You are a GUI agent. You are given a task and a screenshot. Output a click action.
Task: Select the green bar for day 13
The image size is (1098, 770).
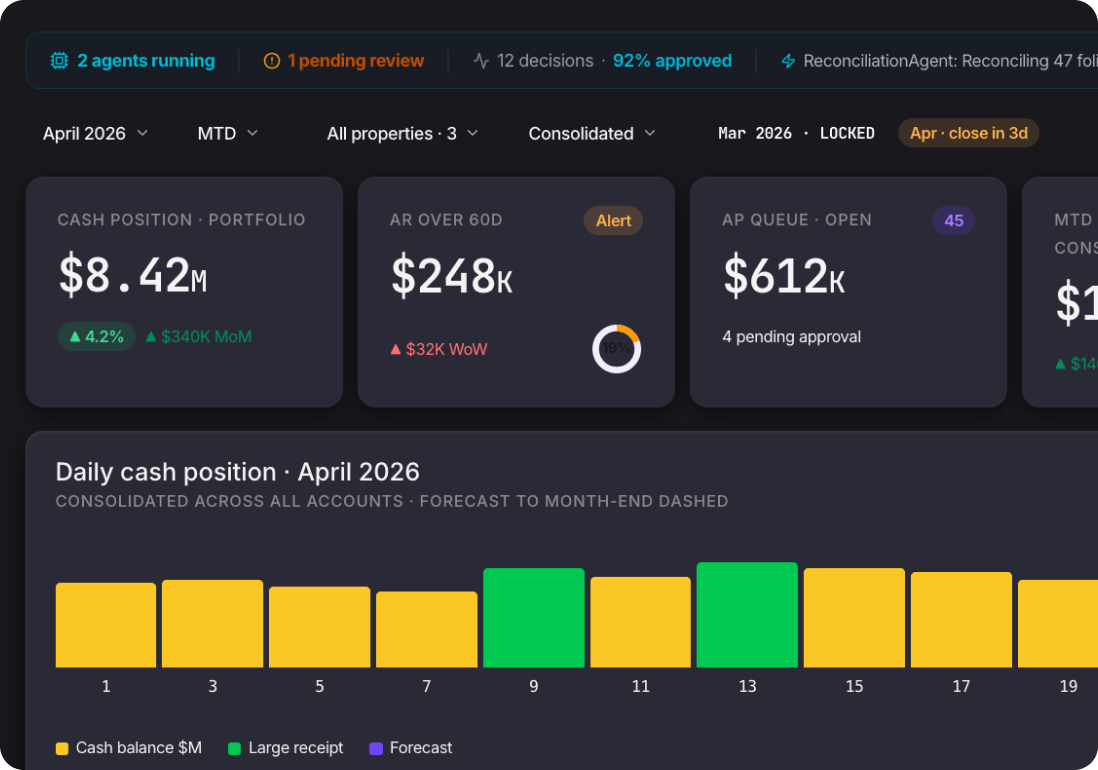[747, 615]
